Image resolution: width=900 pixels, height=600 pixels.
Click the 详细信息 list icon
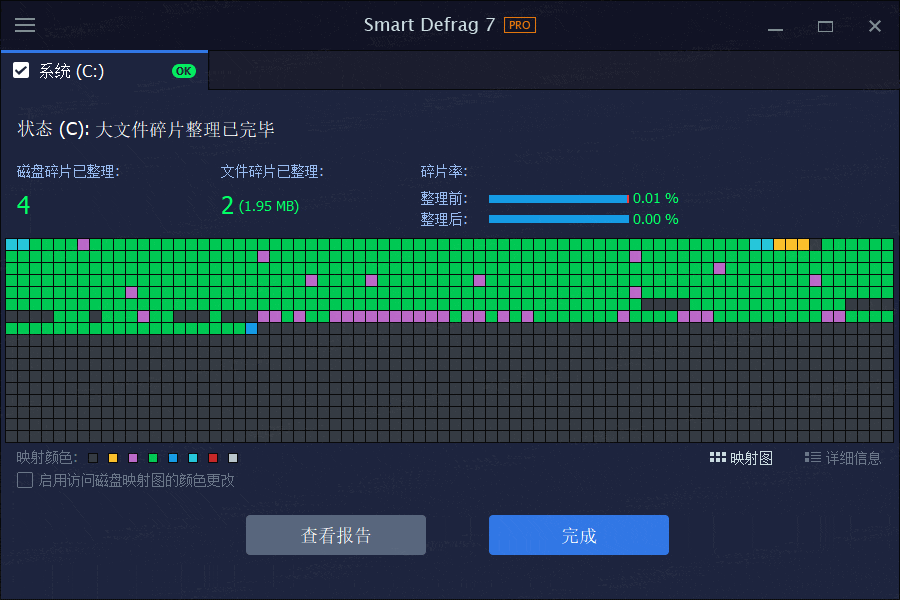tap(812, 458)
